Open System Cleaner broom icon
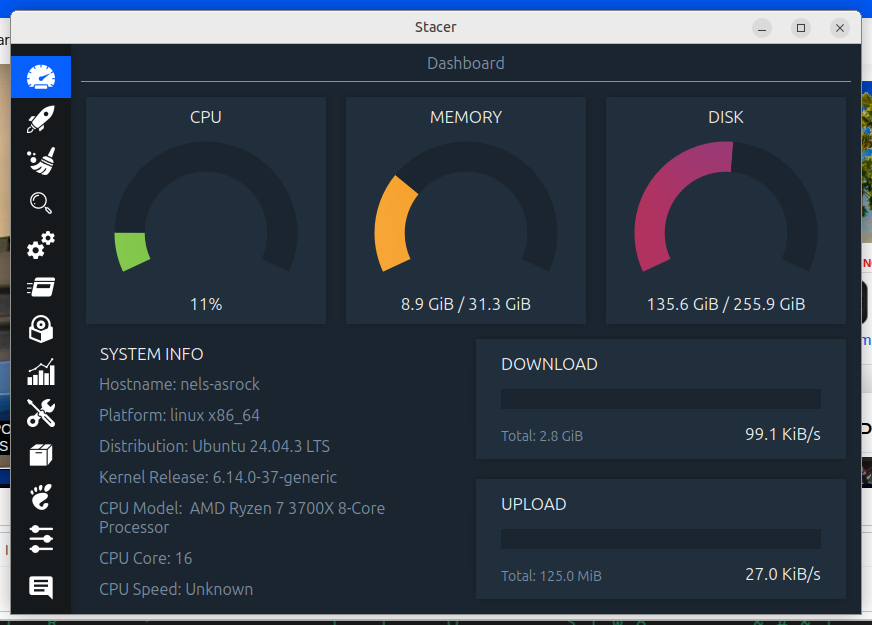Viewport: 872px width, 625px height. coord(41,161)
